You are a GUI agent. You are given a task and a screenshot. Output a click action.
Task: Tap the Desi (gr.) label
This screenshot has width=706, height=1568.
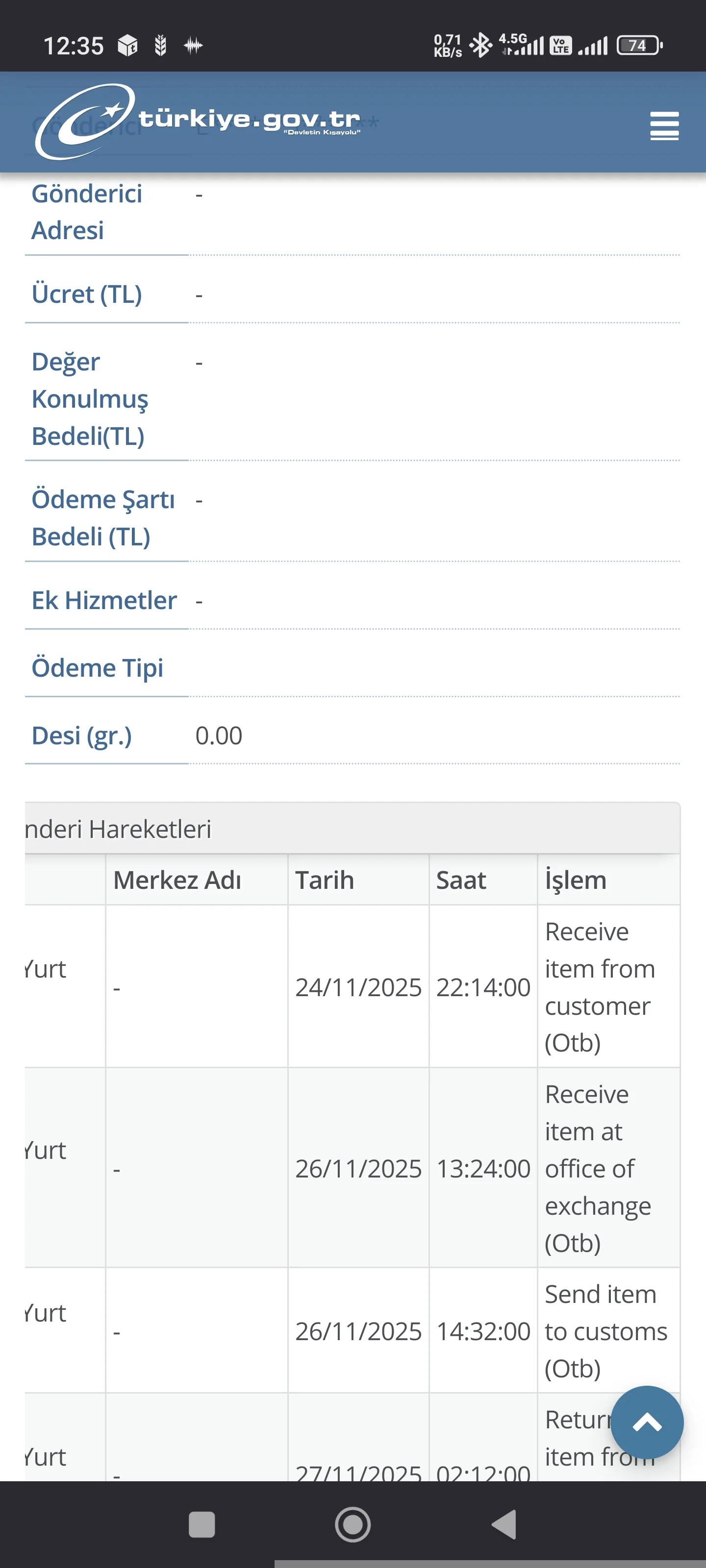[x=81, y=735]
